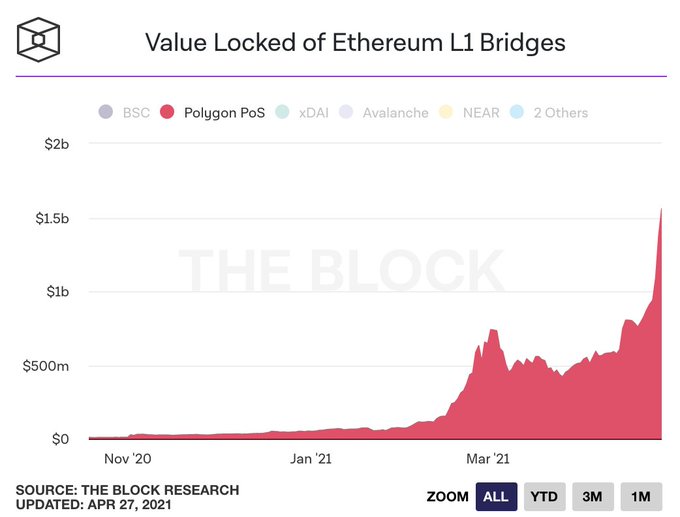
Task: Click the chart title text
Action: point(355,42)
